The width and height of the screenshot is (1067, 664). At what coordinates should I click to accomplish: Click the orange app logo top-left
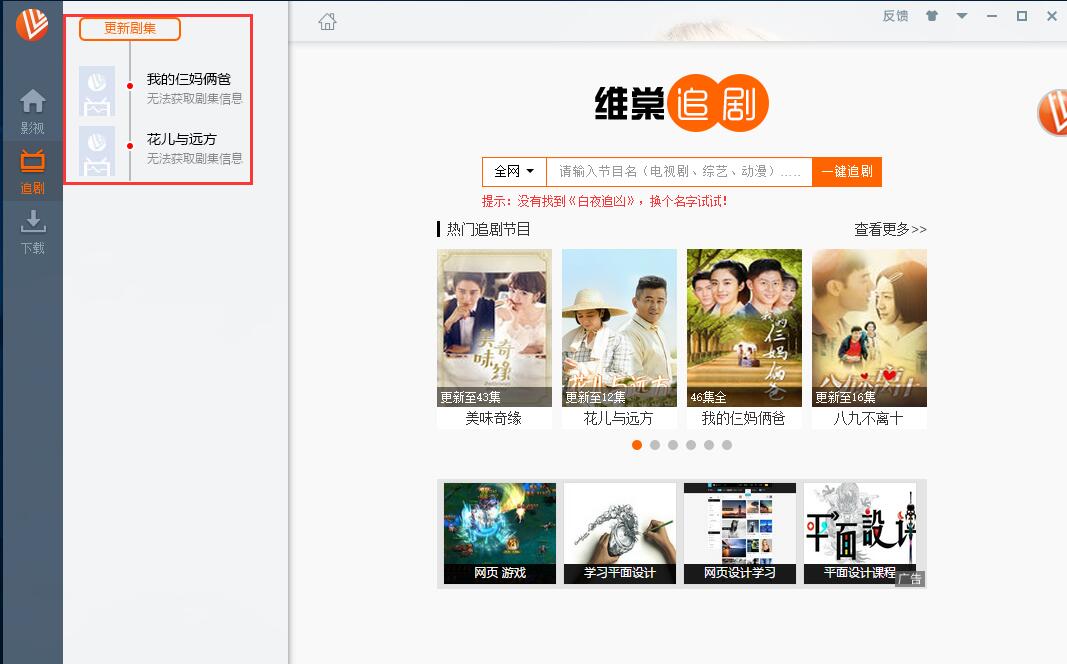click(x=31, y=24)
